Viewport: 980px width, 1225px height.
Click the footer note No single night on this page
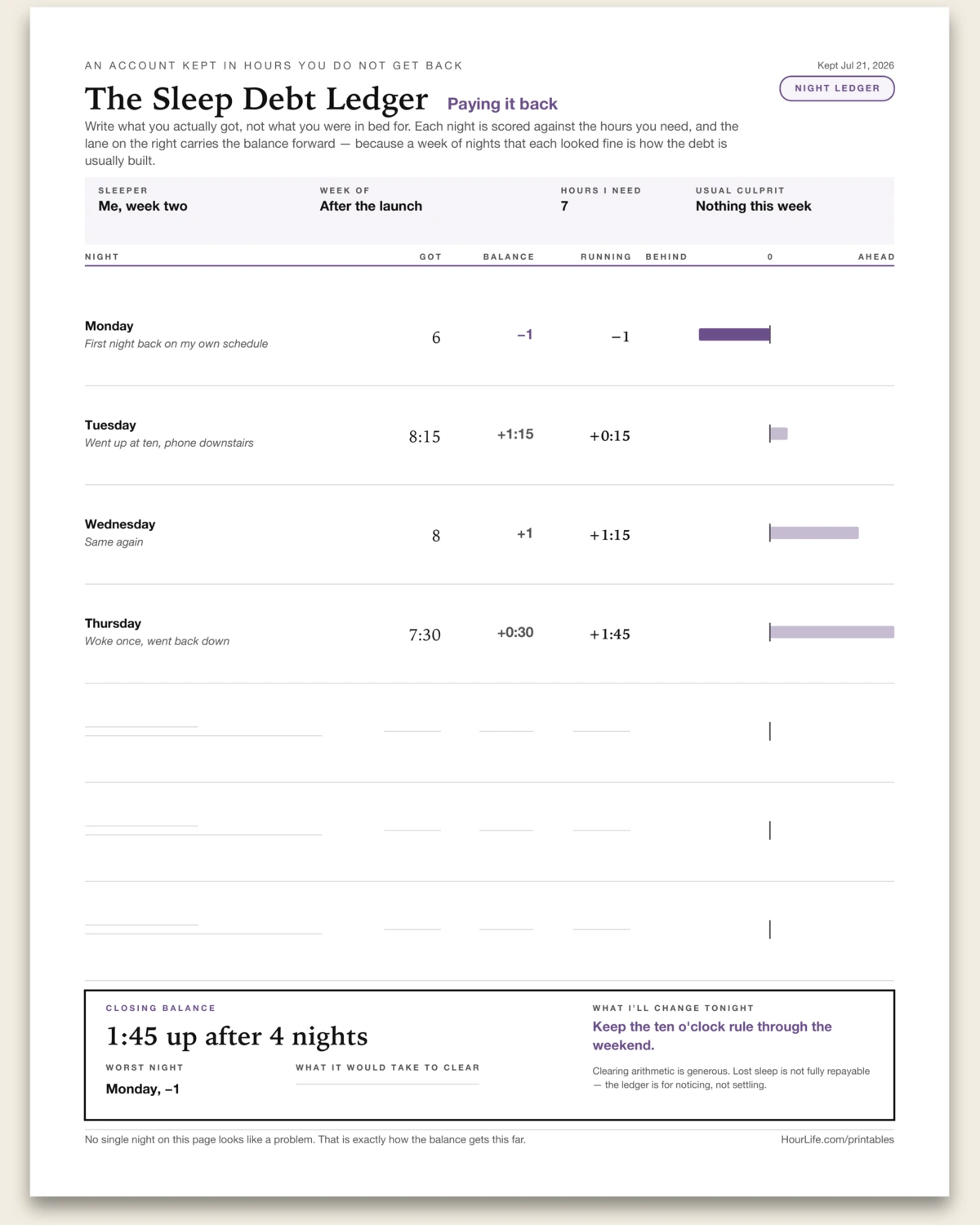coord(305,1139)
